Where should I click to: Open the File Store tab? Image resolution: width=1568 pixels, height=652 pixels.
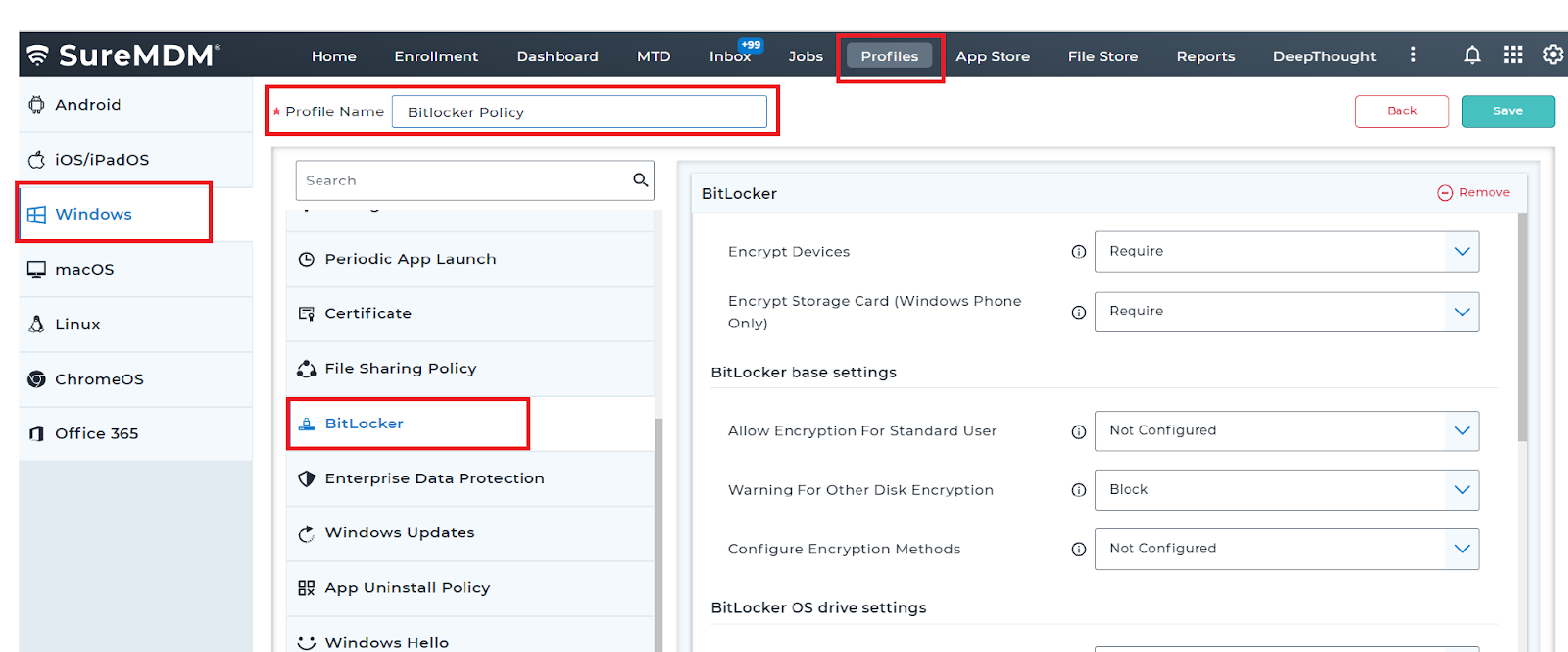click(1102, 56)
